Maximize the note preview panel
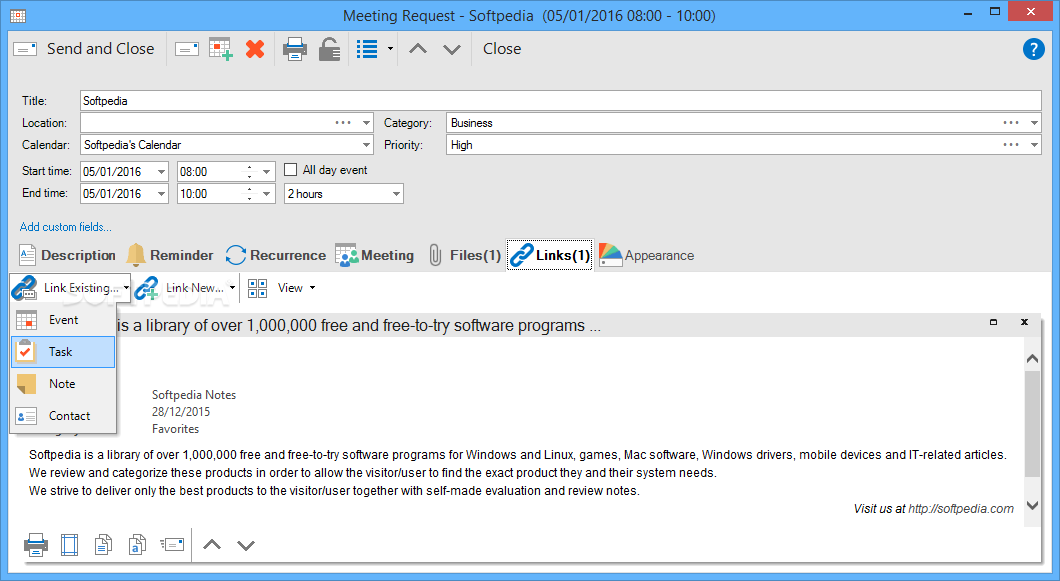The width and height of the screenshot is (1060, 581). coord(993,322)
